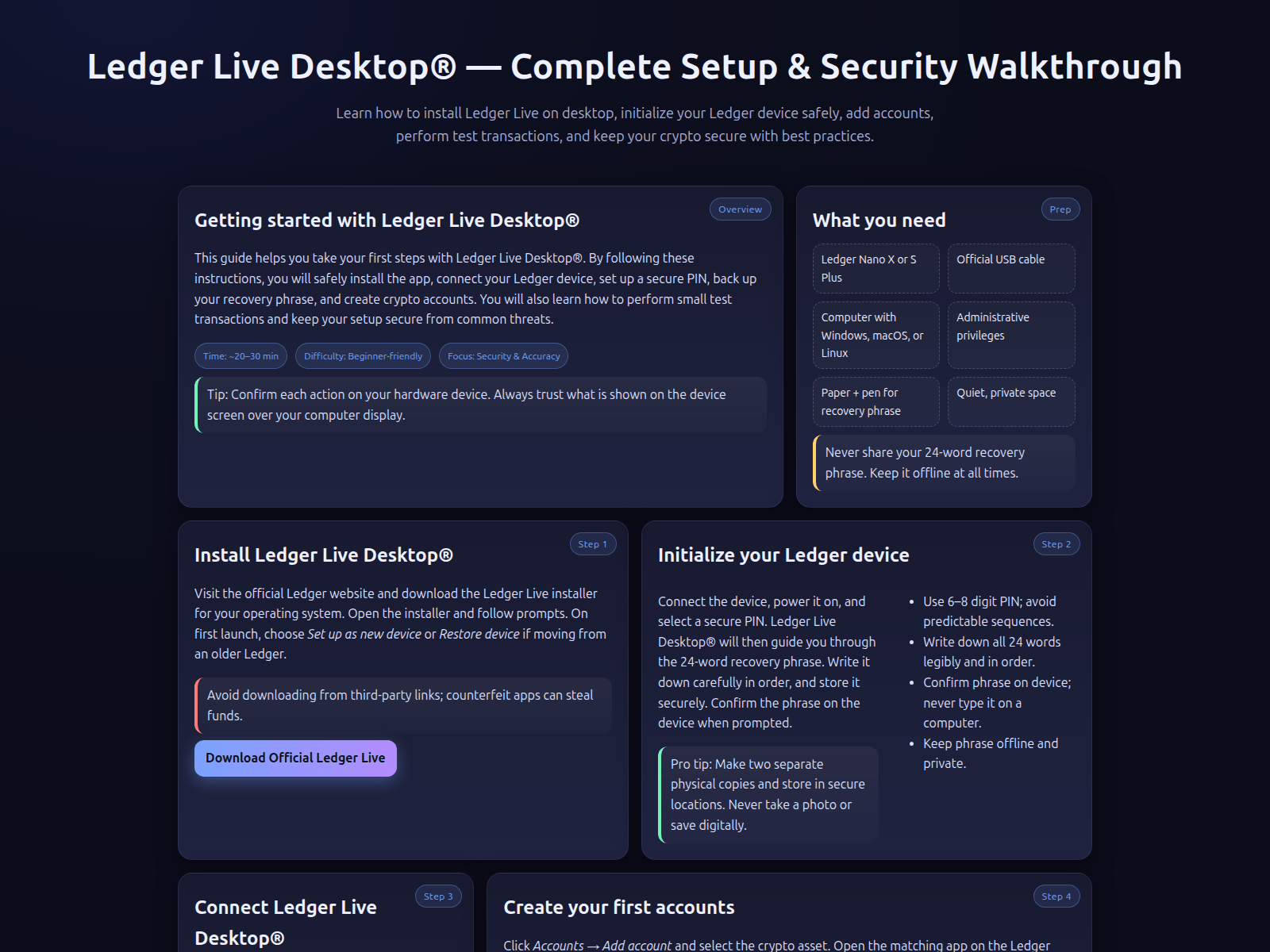Click the Administrative privileges item
This screenshot has height=952, width=1270.
1010,335
